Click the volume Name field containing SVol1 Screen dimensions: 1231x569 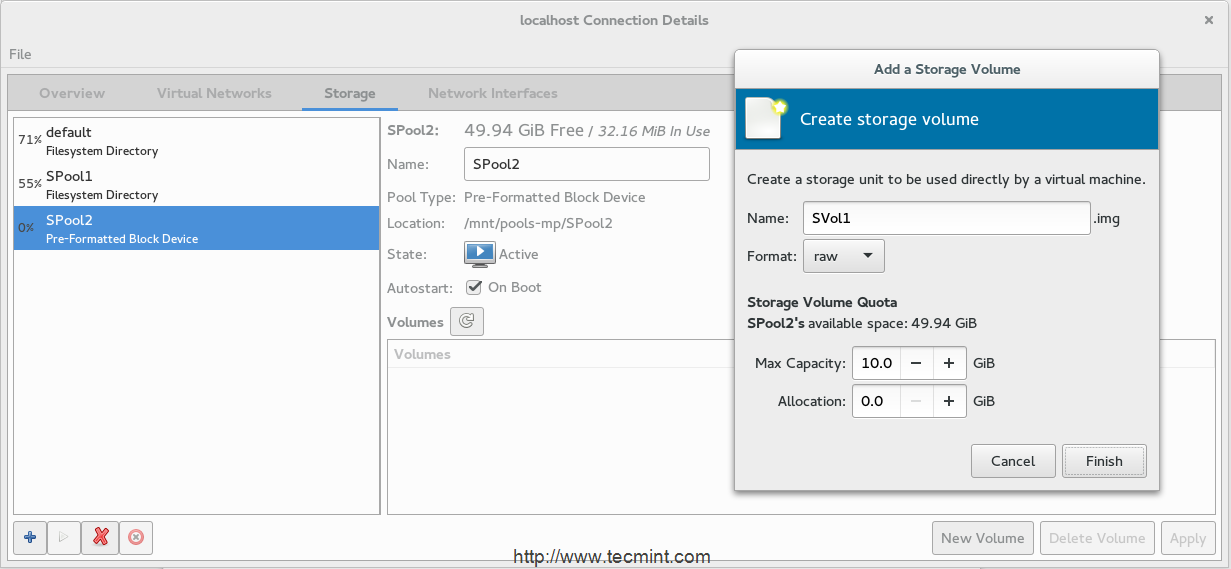click(x=945, y=218)
